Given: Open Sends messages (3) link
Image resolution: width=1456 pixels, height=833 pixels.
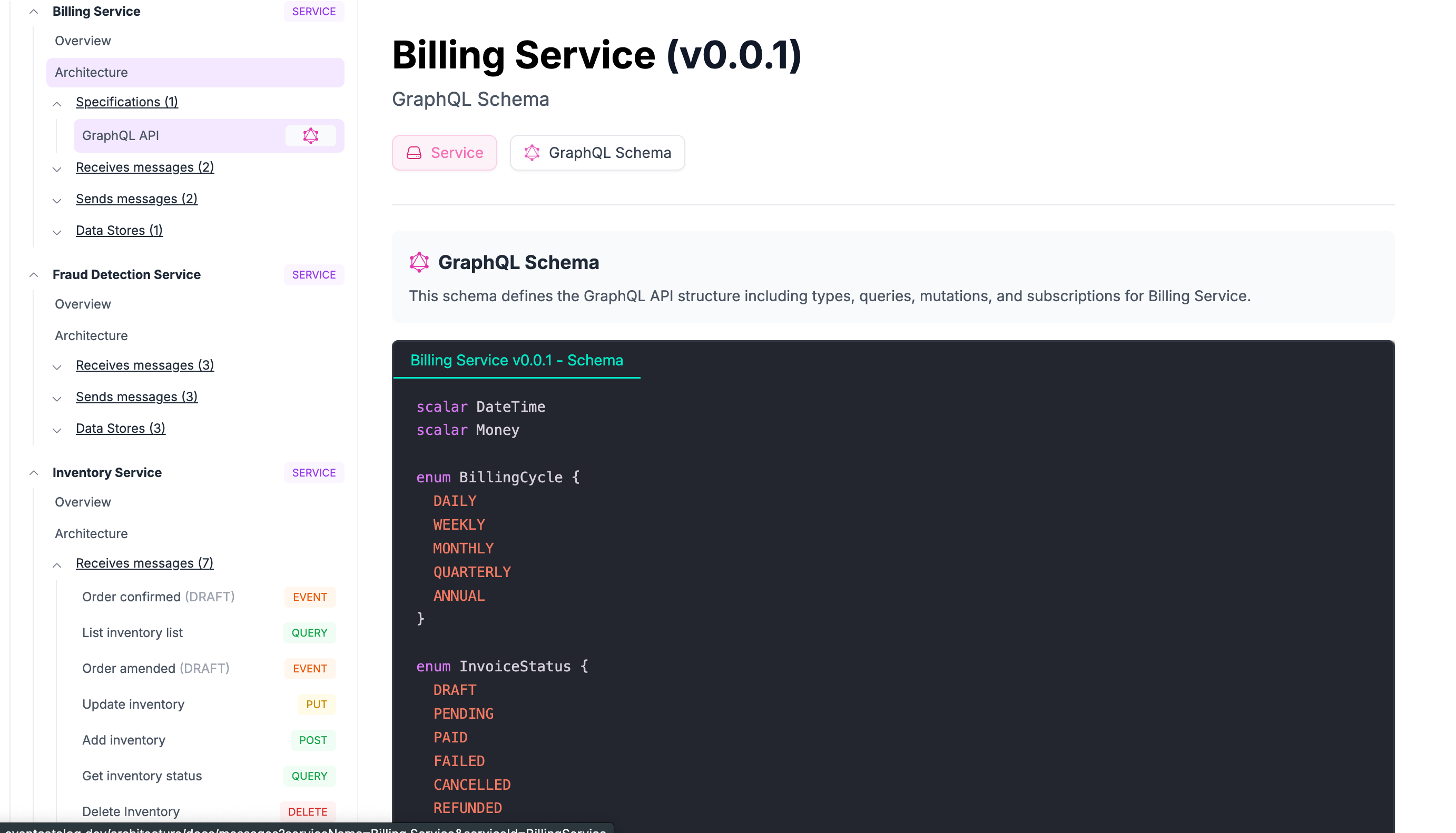Looking at the screenshot, I should [137, 396].
